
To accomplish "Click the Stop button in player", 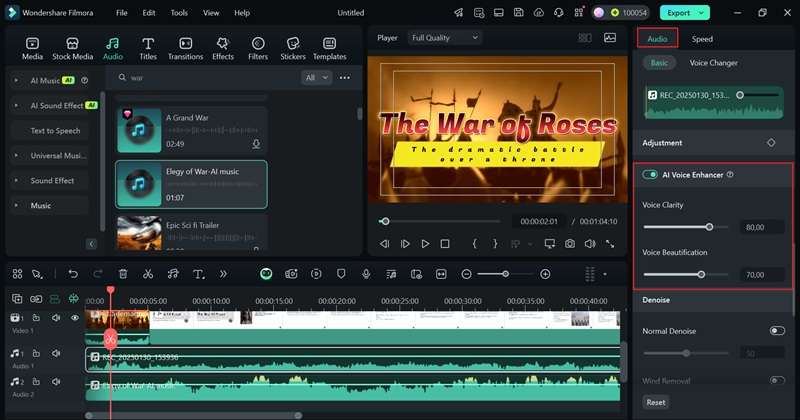I will click(x=445, y=244).
